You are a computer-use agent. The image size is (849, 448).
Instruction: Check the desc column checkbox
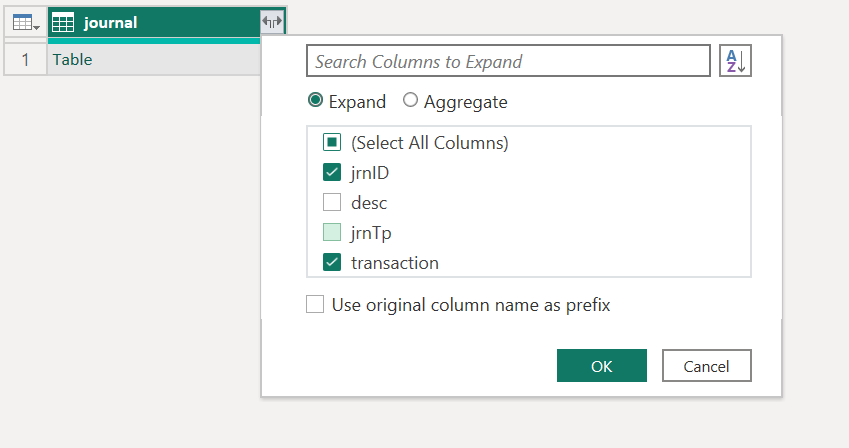(x=333, y=203)
